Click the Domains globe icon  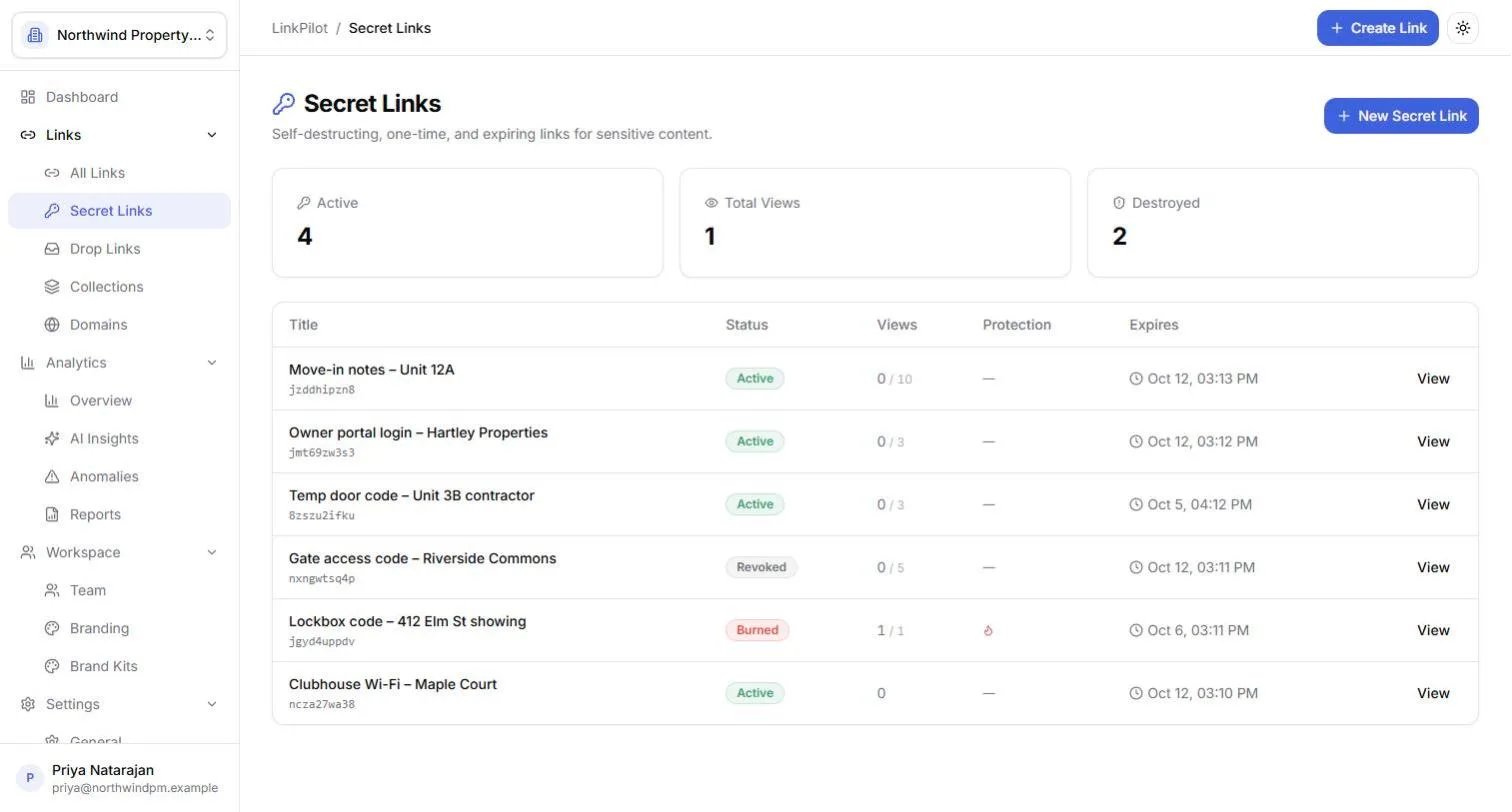(52, 325)
